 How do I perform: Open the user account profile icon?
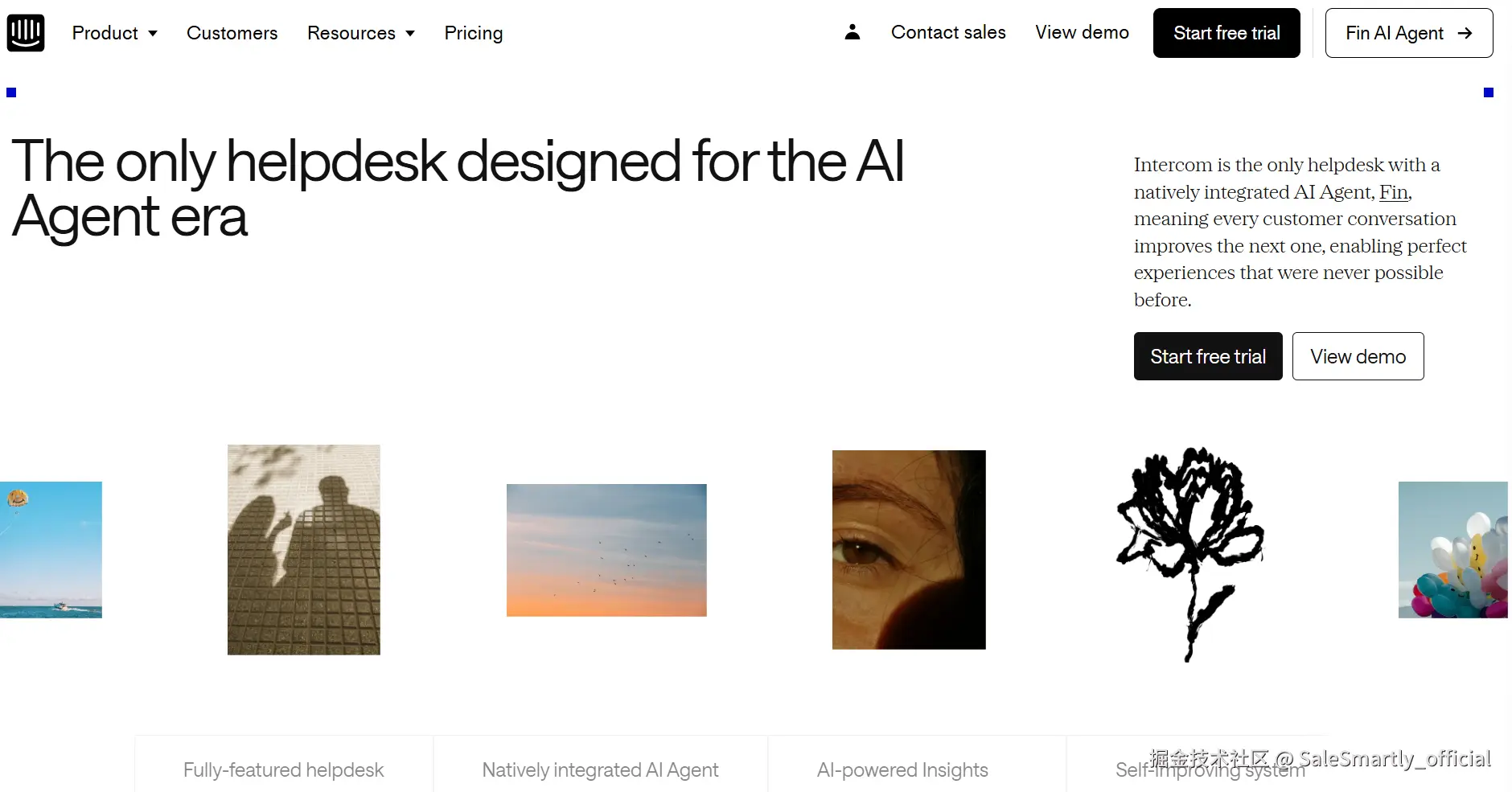853,32
